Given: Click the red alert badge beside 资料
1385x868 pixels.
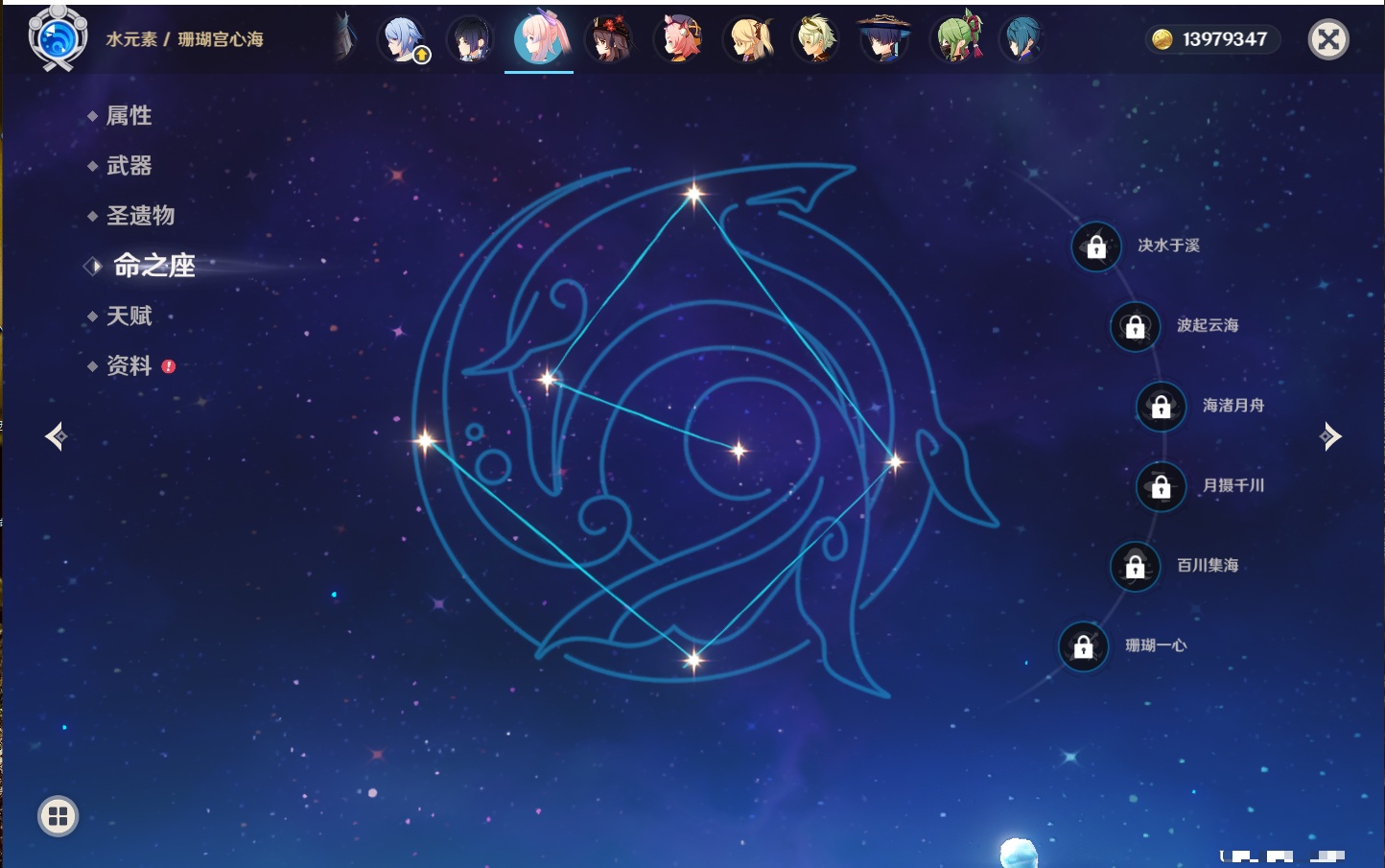Looking at the screenshot, I should (169, 366).
